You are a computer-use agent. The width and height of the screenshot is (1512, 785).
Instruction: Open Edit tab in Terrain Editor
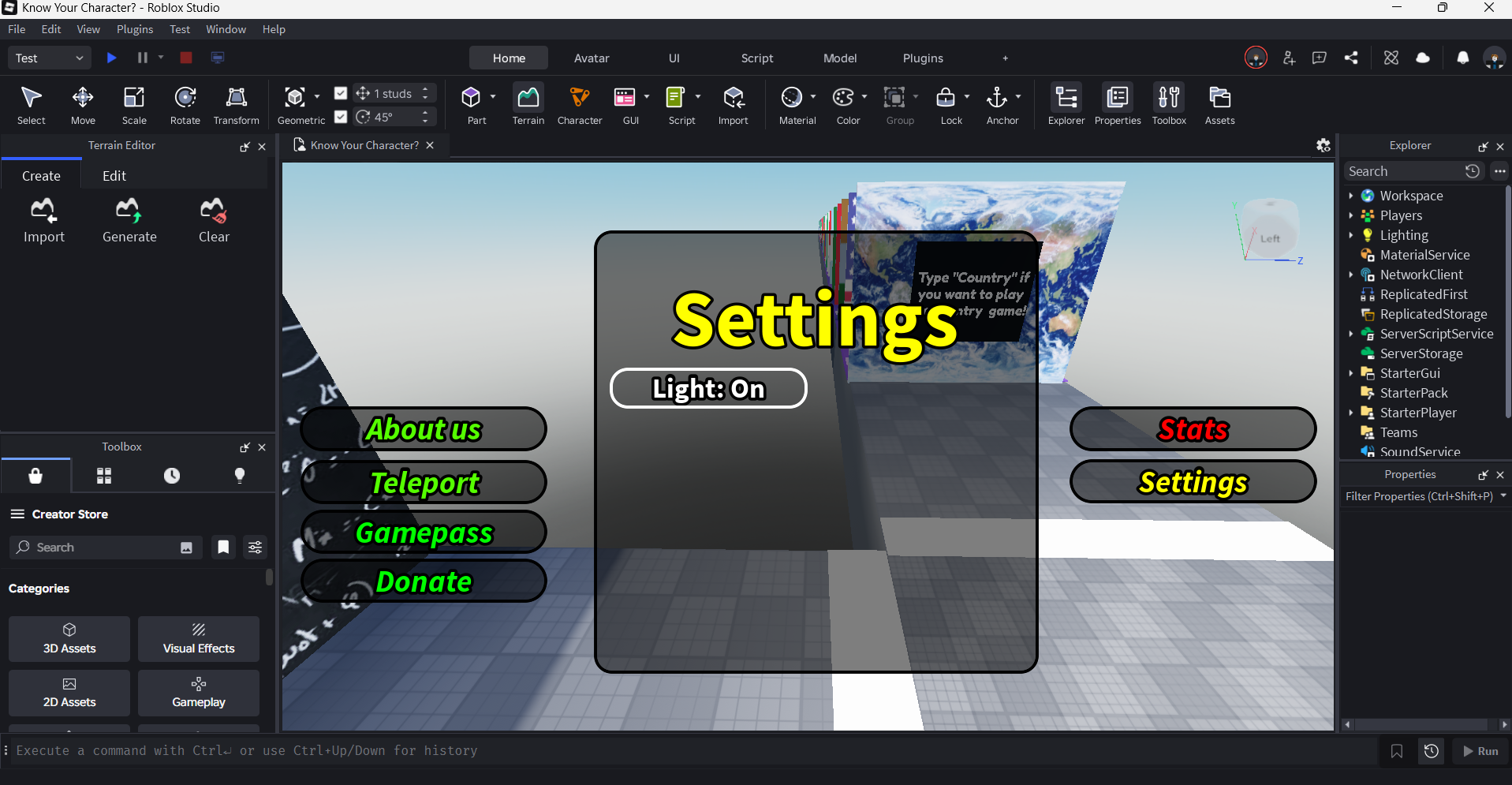click(x=114, y=176)
